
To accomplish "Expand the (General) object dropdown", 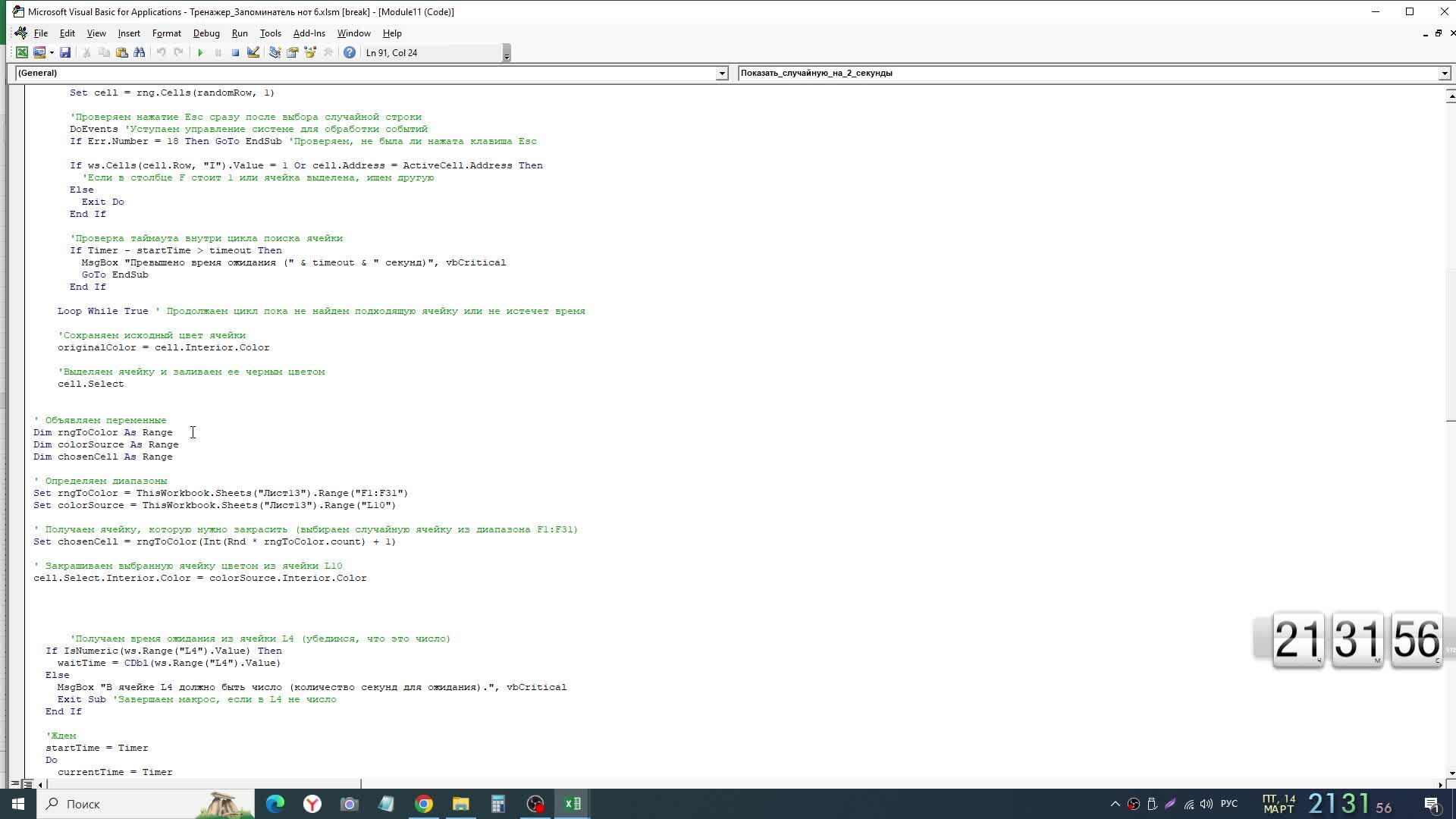I will 722,74.
